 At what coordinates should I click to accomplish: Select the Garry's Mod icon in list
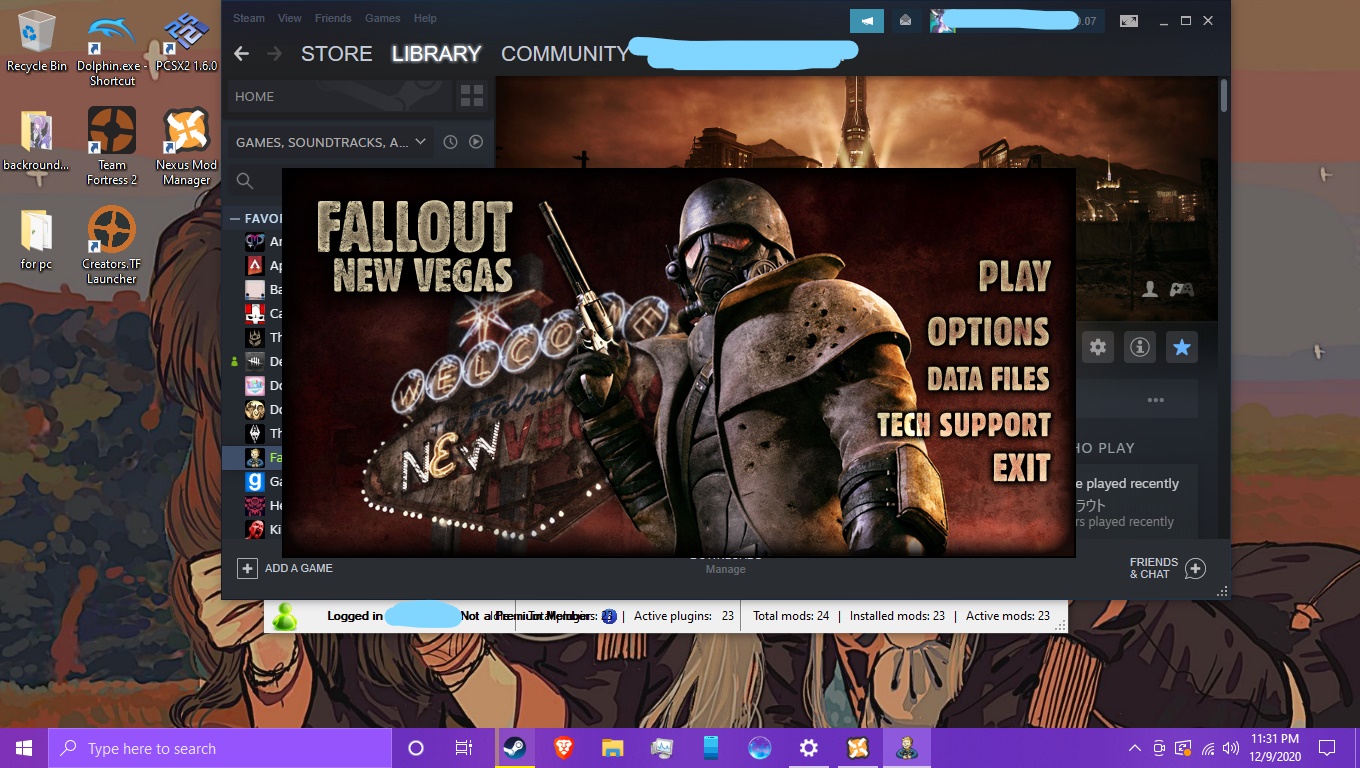[x=255, y=482]
